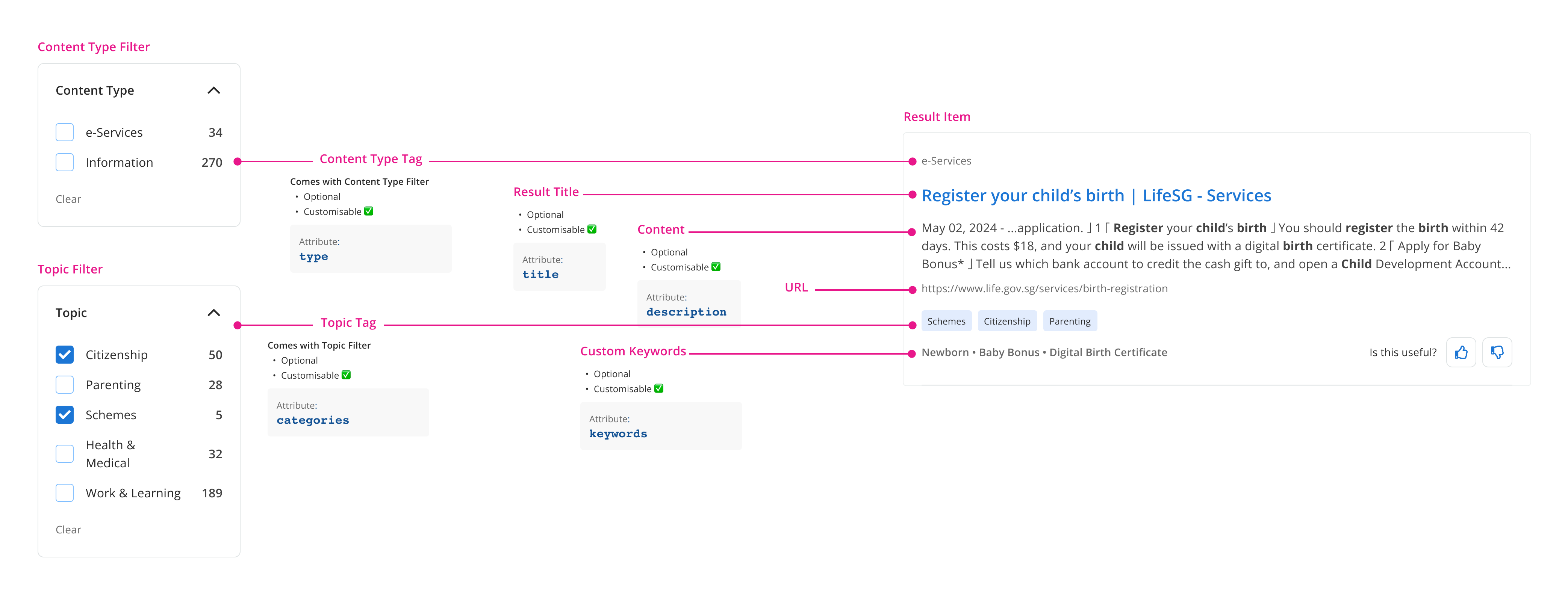The image size is (1568, 595).
Task: Select the Schemes tag on the result
Action: (x=946, y=321)
